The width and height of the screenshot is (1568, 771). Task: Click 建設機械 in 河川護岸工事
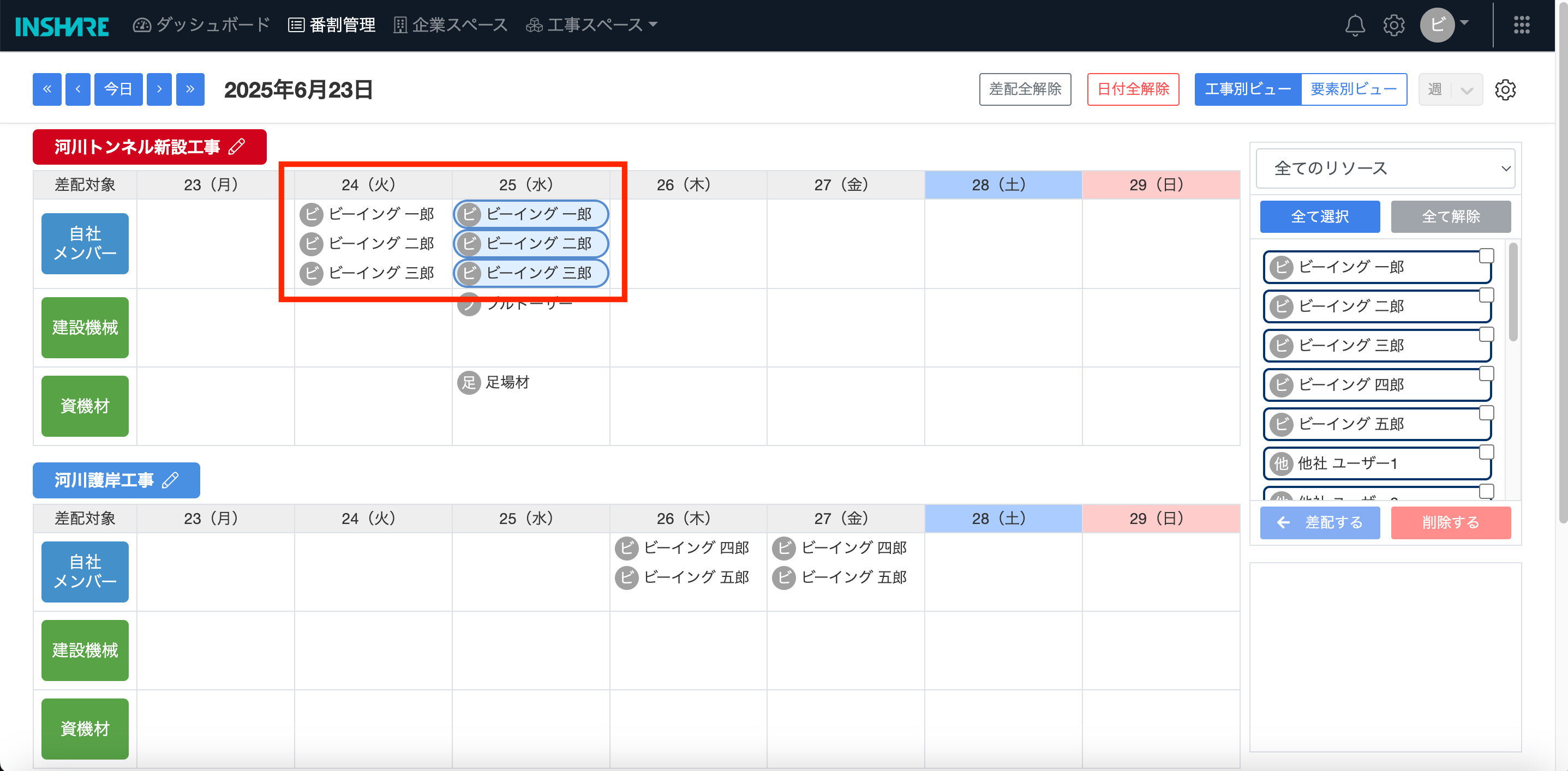[x=85, y=650]
